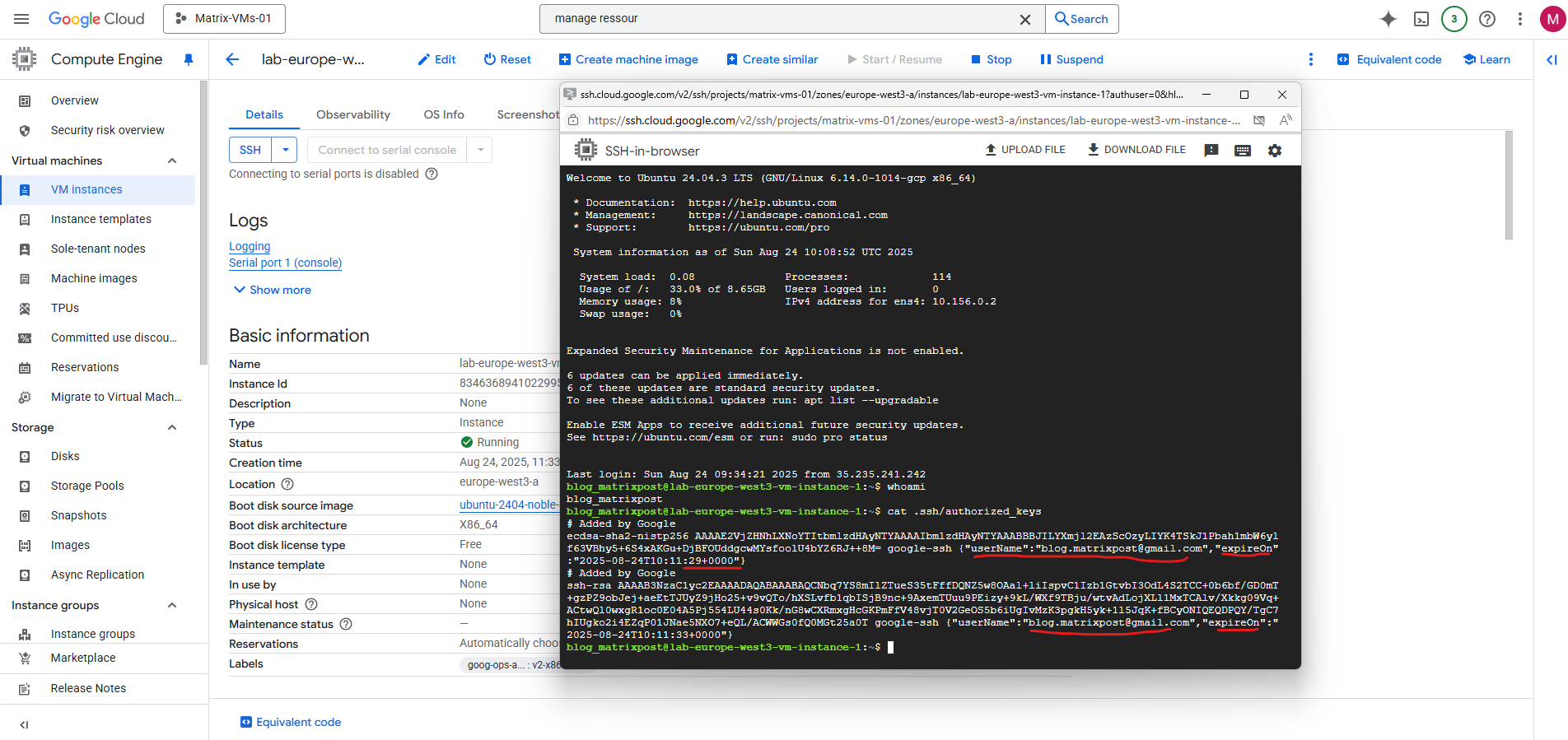Open the Logging link
The width and height of the screenshot is (1568, 740).
pyautogui.click(x=250, y=246)
